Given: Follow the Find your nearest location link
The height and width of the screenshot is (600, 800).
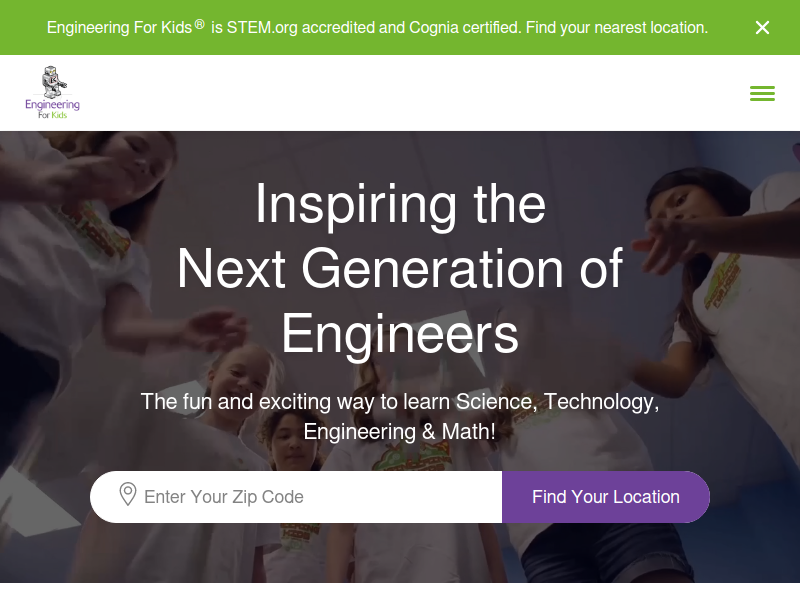Looking at the screenshot, I should pyautogui.click(x=618, y=28).
